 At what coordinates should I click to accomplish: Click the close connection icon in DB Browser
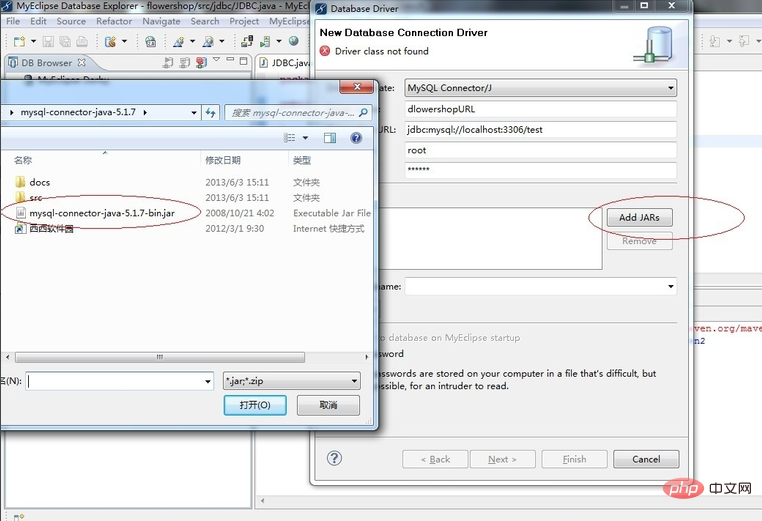point(185,62)
